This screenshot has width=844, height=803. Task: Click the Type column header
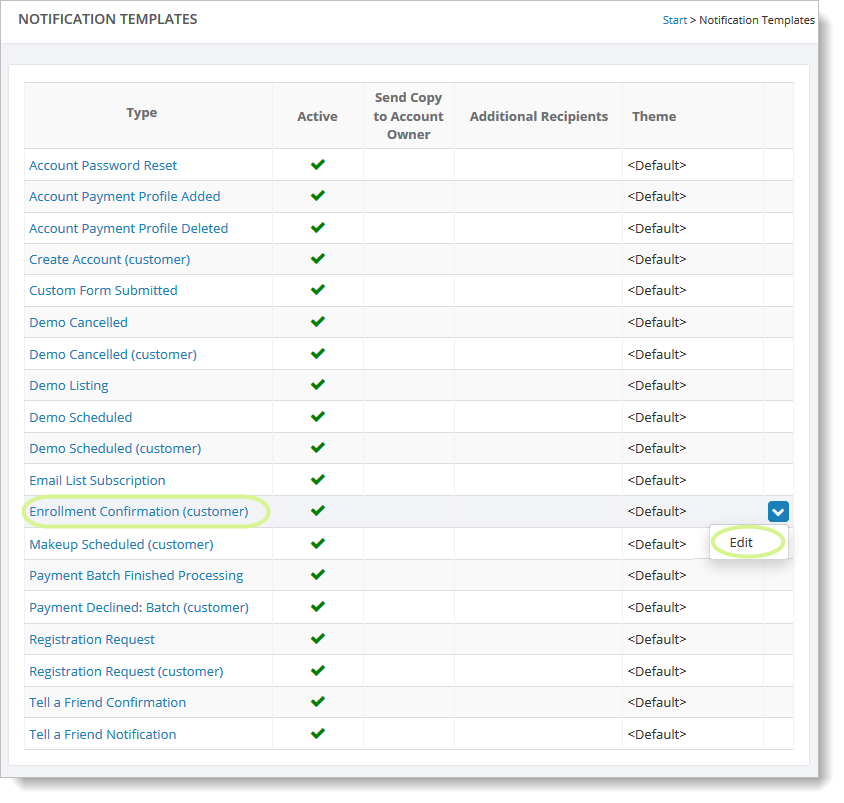[142, 113]
